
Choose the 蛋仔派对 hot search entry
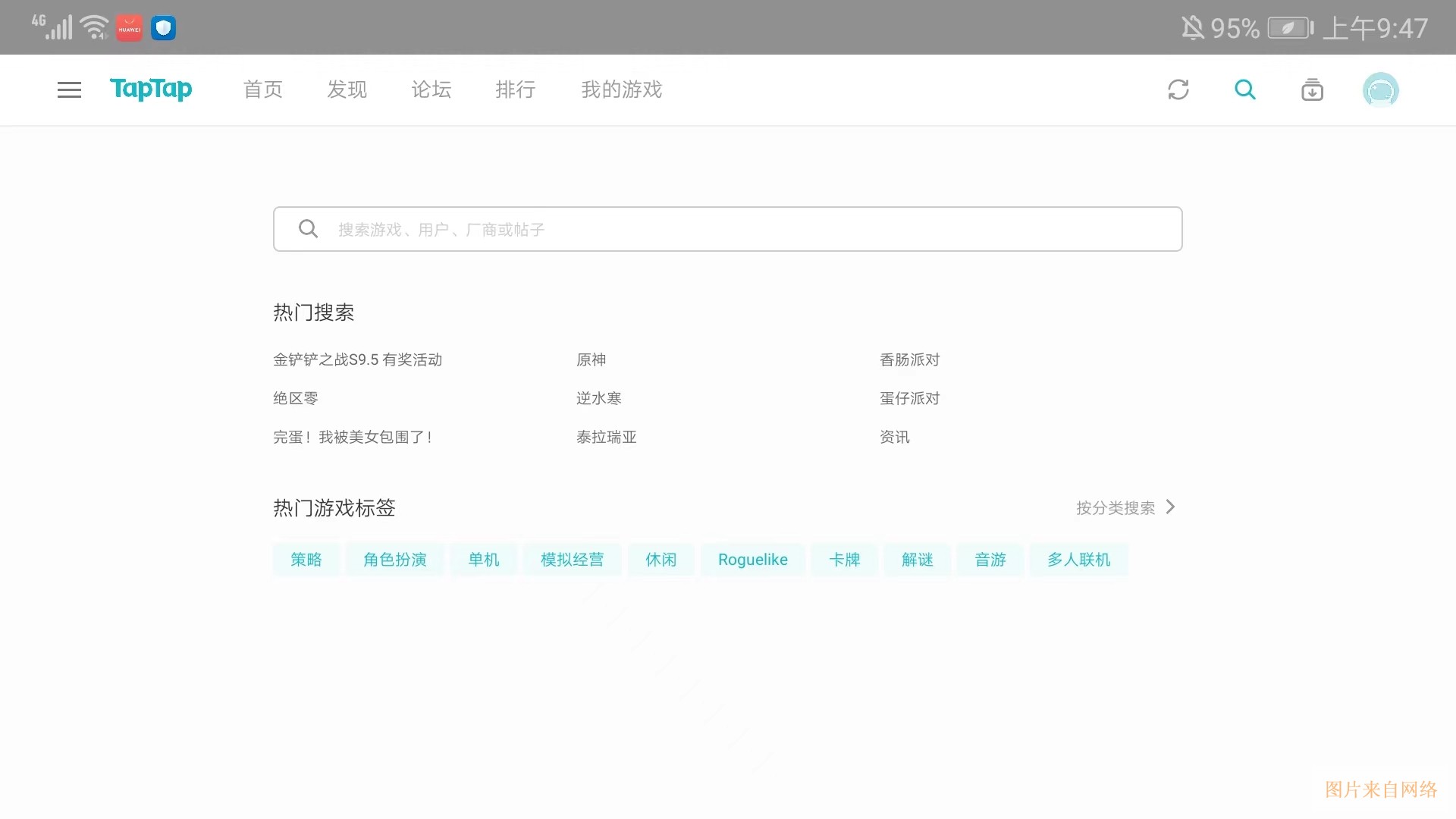(909, 398)
